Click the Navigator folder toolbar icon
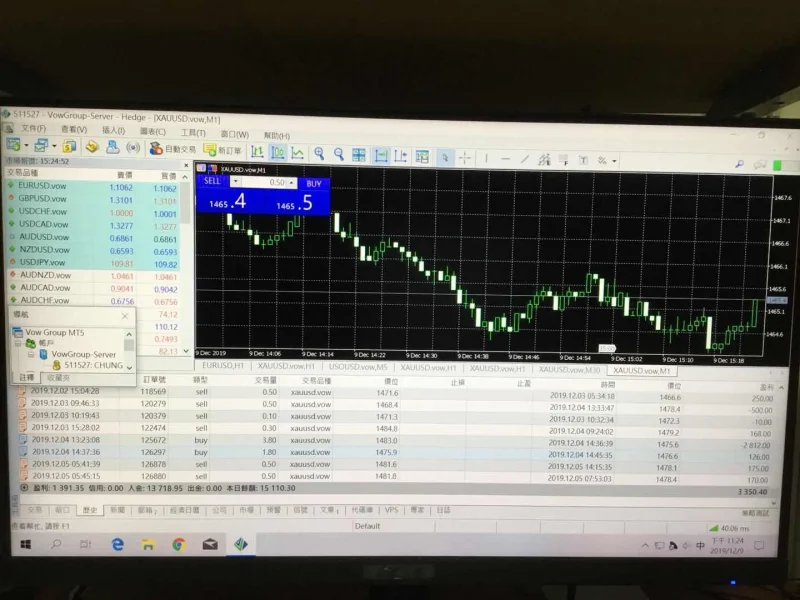This screenshot has height=600, width=800. click(x=92, y=147)
